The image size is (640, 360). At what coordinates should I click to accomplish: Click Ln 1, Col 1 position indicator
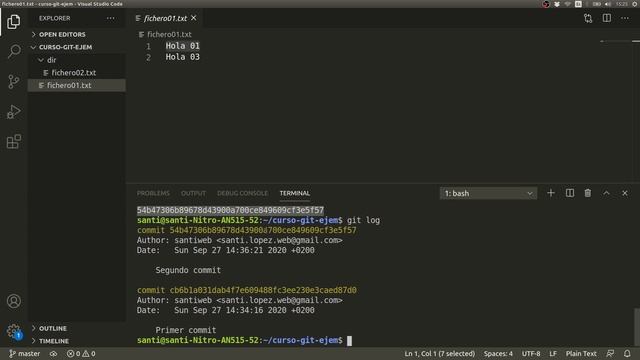pyautogui.click(x=440, y=354)
